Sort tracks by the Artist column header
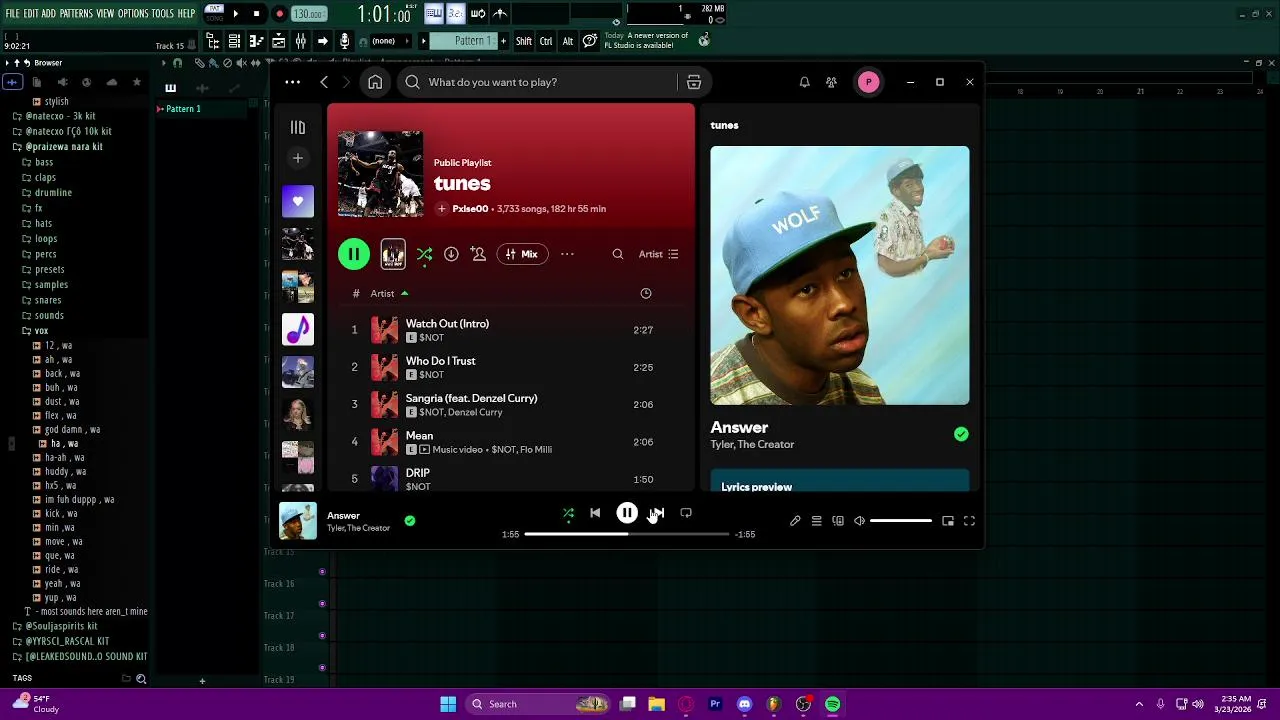The height and width of the screenshot is (720, 1280). (x=383, y=293)
